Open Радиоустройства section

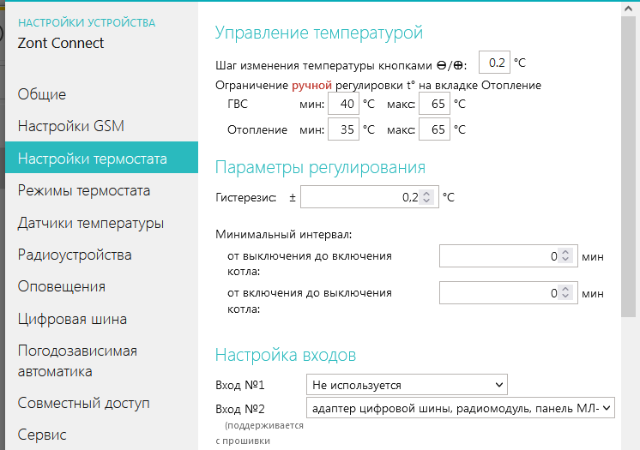tap(75, 254)
